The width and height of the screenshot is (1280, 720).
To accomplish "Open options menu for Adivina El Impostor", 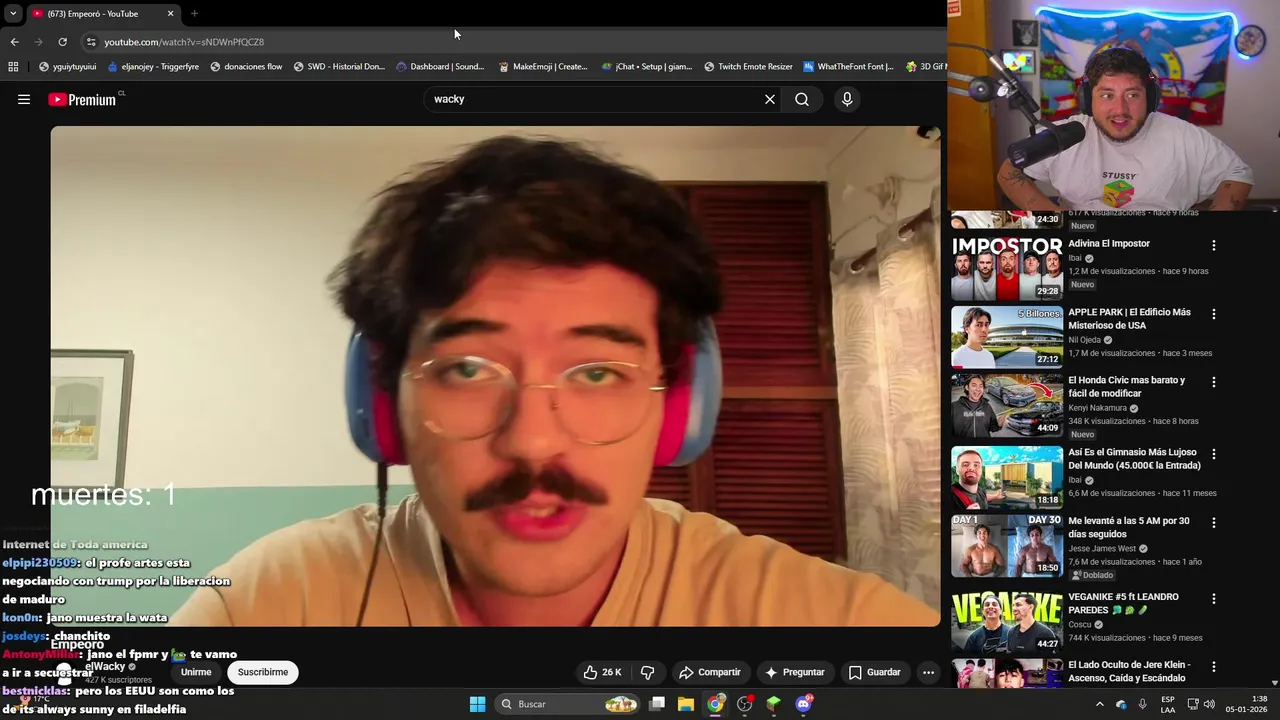I will [1214, 245].
